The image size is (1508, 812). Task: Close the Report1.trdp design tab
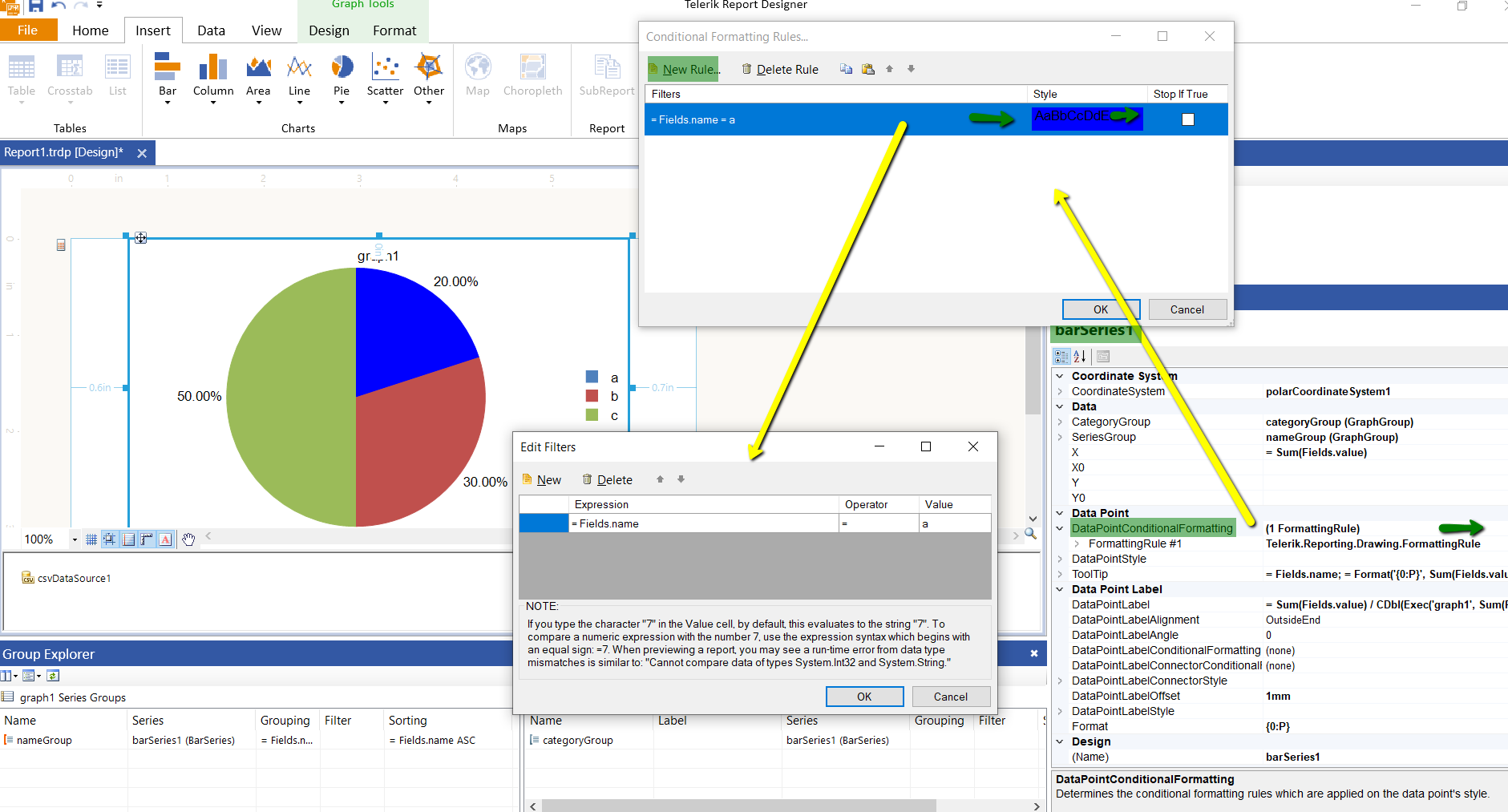coord(142,153)
